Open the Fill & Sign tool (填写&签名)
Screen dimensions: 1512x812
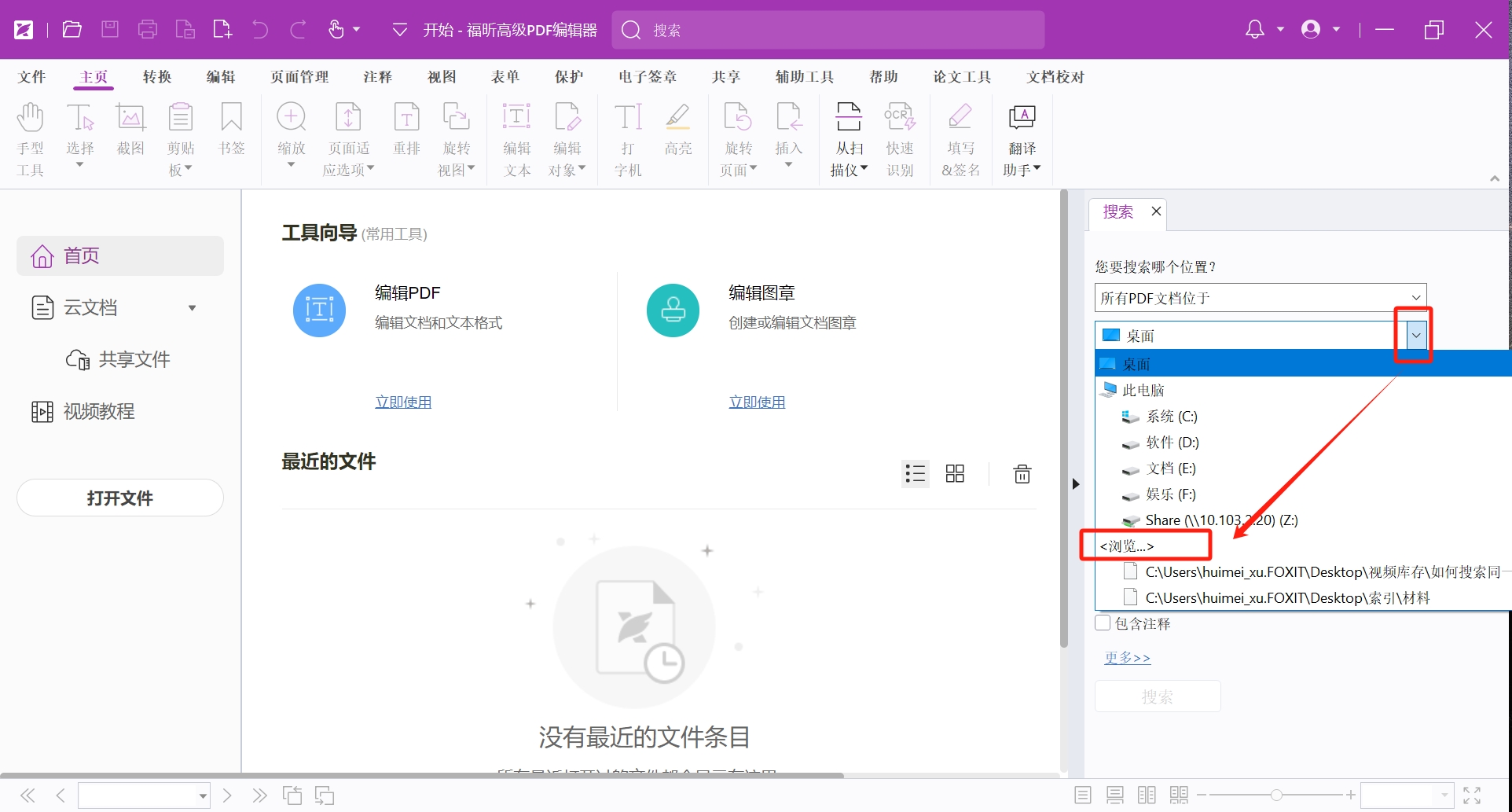click(960, 139)
